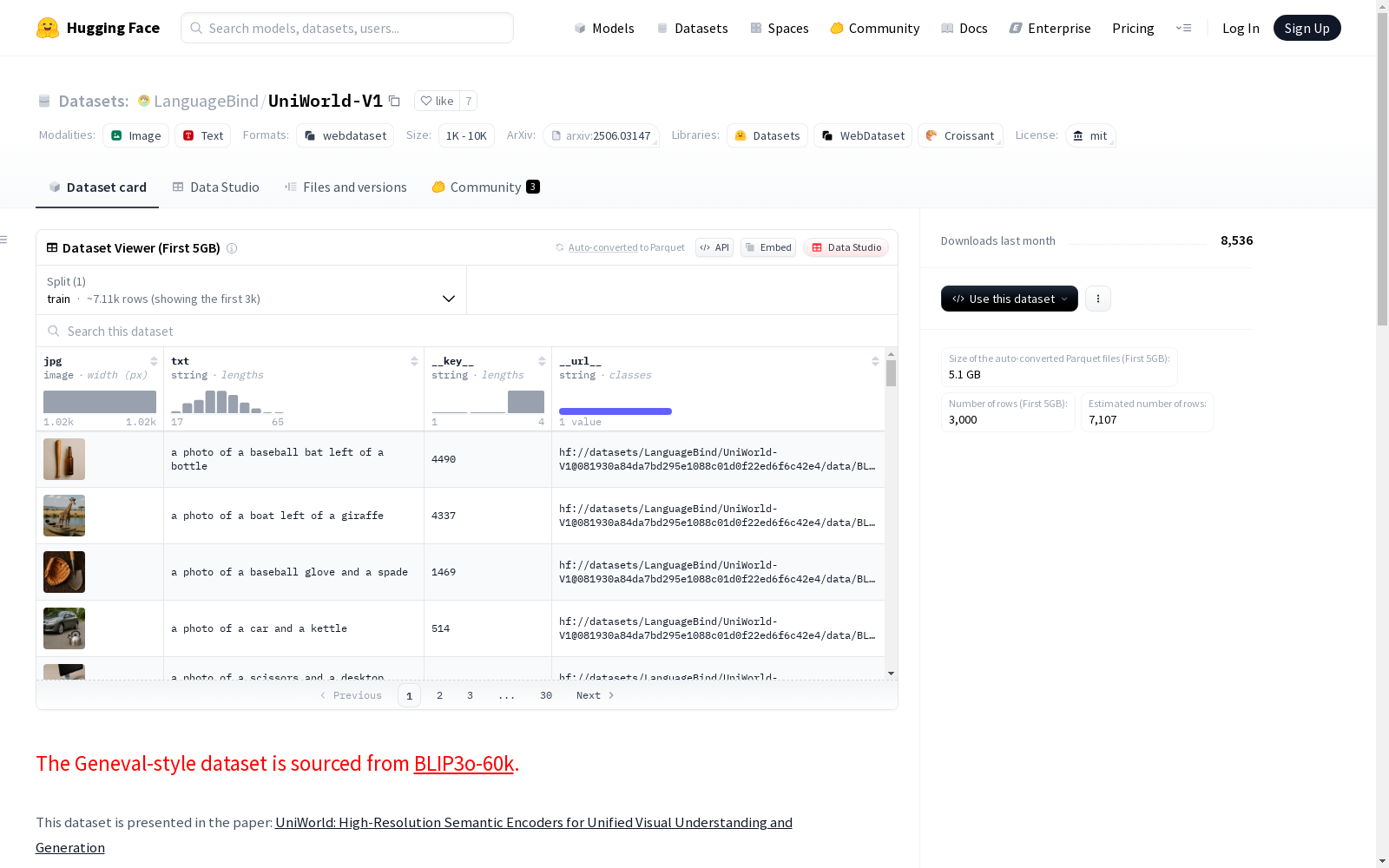The width and height of the screenshot is (1389, 868).
Task: Focus the Search this dataset field
Action: (x=467, y=332)
